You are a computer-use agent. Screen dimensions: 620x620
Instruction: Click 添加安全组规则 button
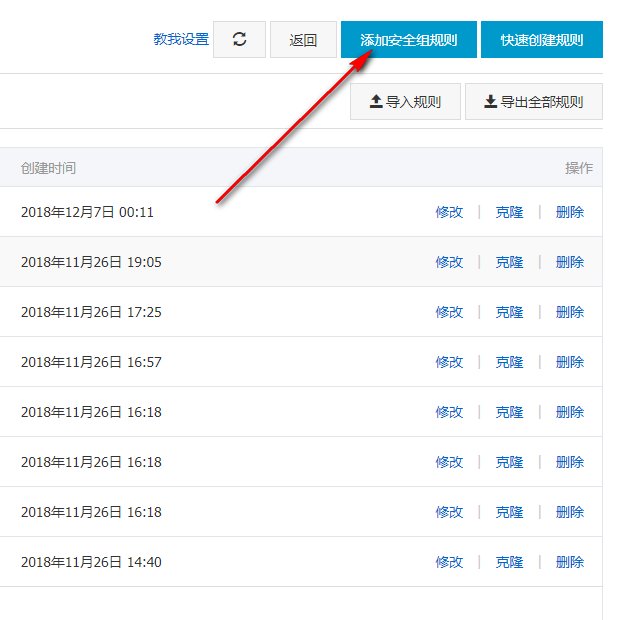409,40
